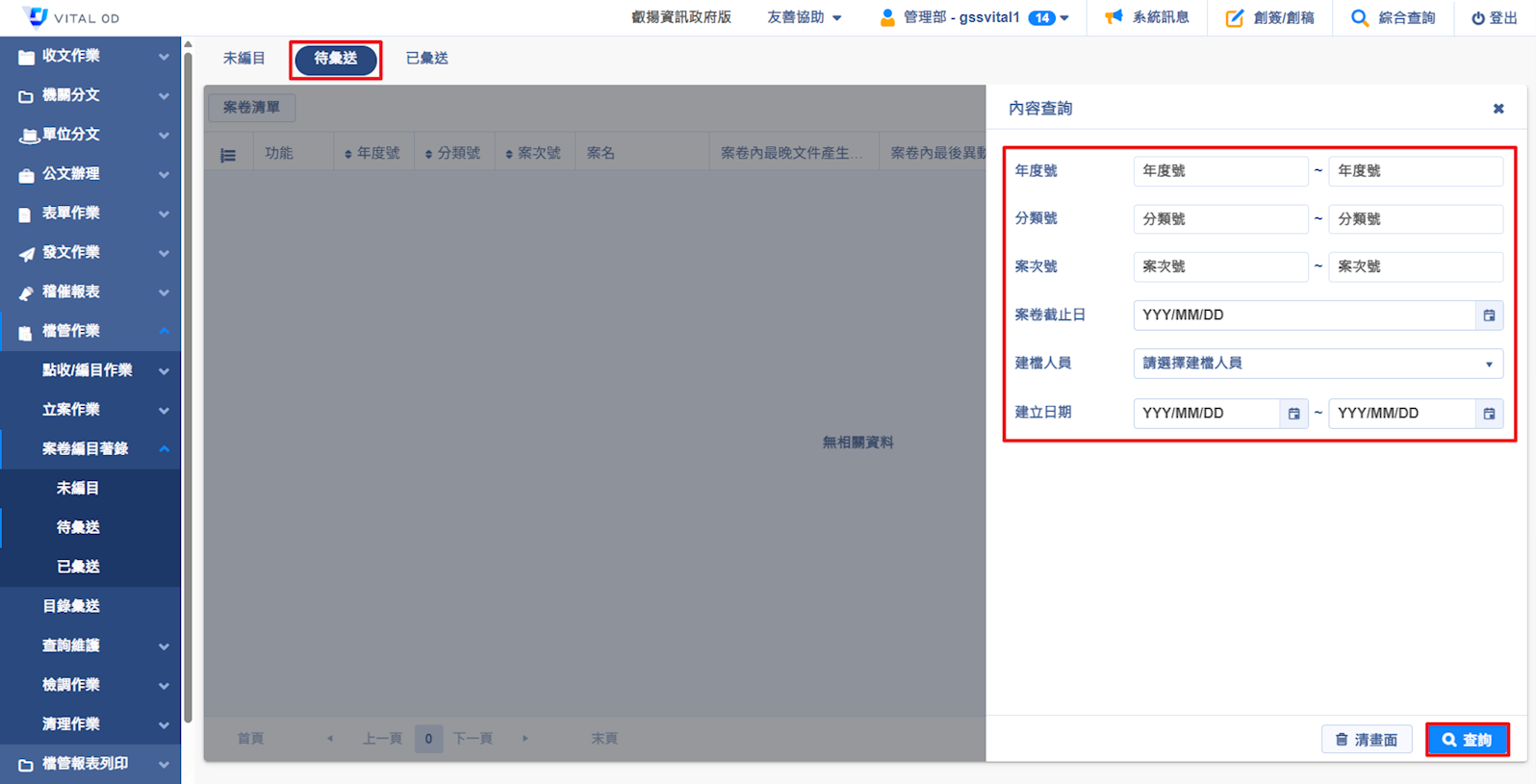Click the list icon in table header
The image size is (1536, 784).
tap(228, 155)
